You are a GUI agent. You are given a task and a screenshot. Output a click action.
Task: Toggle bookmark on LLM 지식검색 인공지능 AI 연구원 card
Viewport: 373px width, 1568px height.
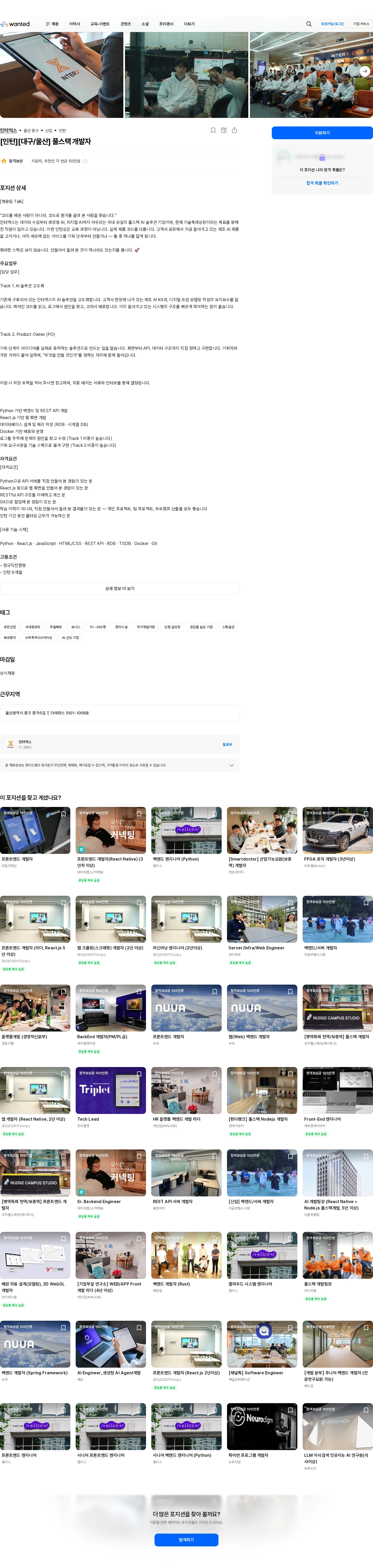tap(366, 1410)
